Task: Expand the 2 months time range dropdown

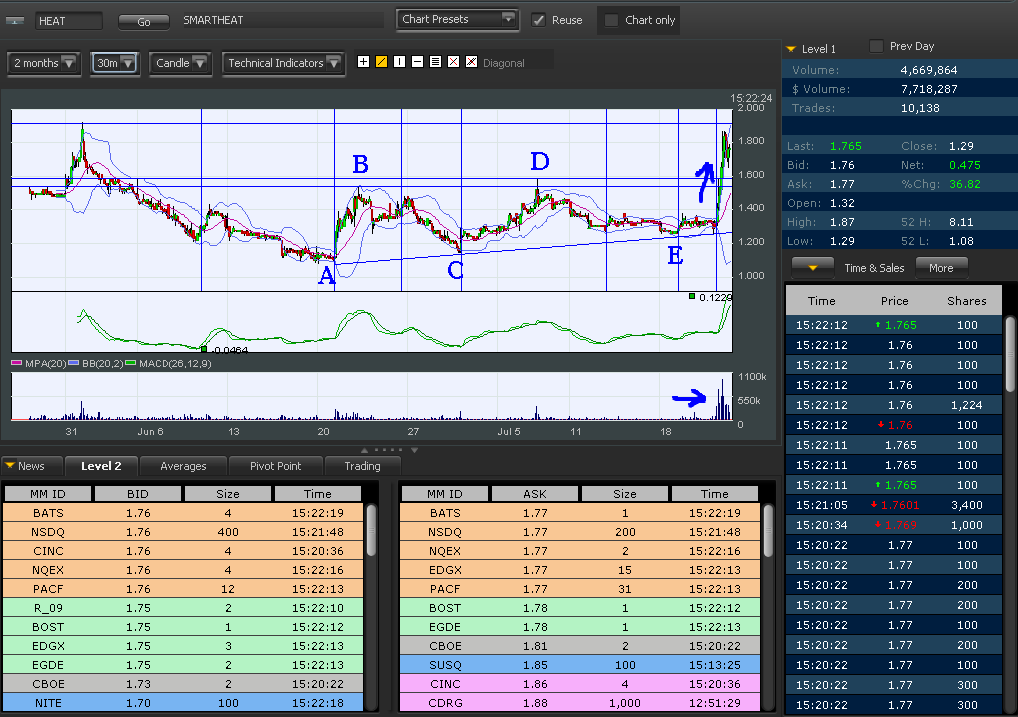Action: [x=44, y=63]
